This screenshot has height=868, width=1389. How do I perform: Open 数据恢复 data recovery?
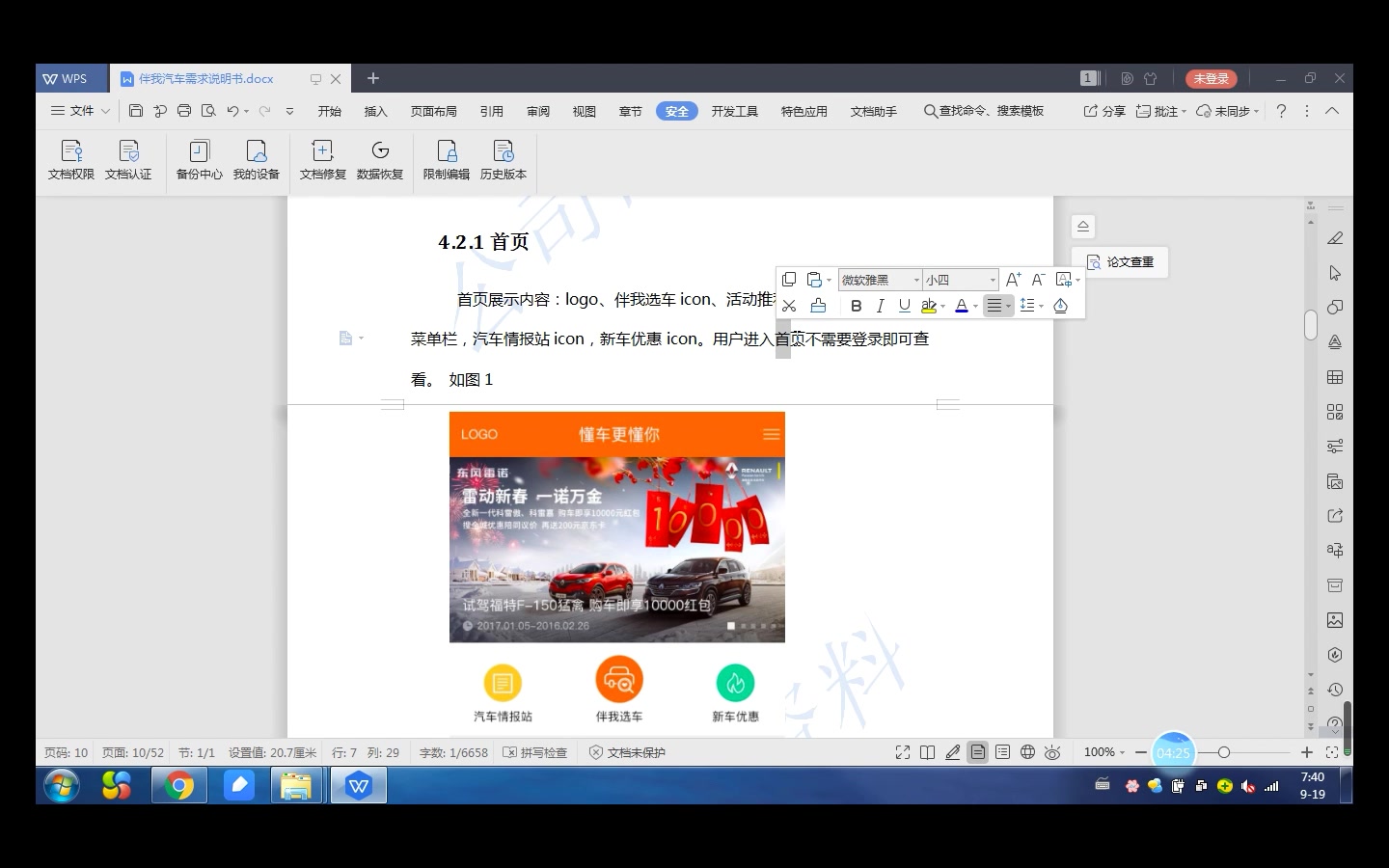click(380, 161)
